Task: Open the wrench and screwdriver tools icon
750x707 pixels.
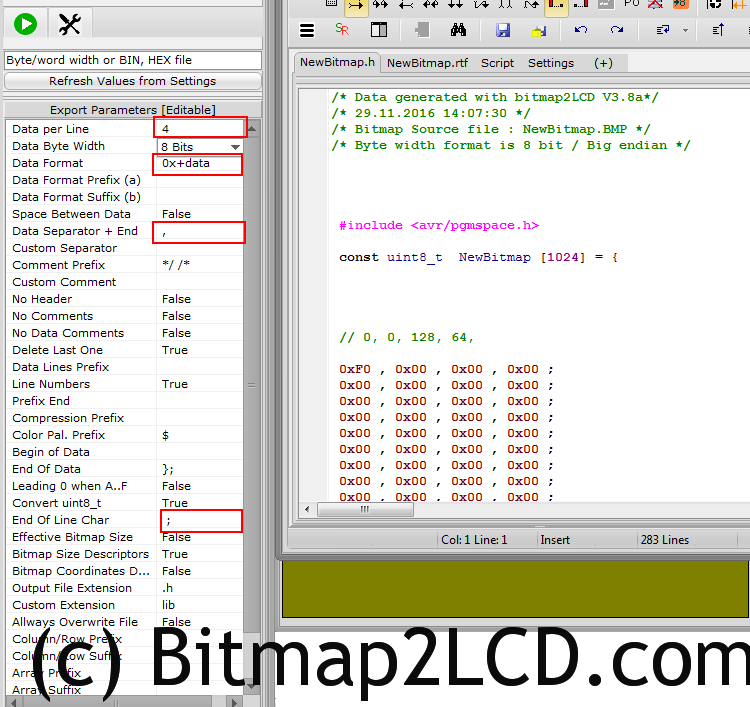Action: (x=69, y=24)
